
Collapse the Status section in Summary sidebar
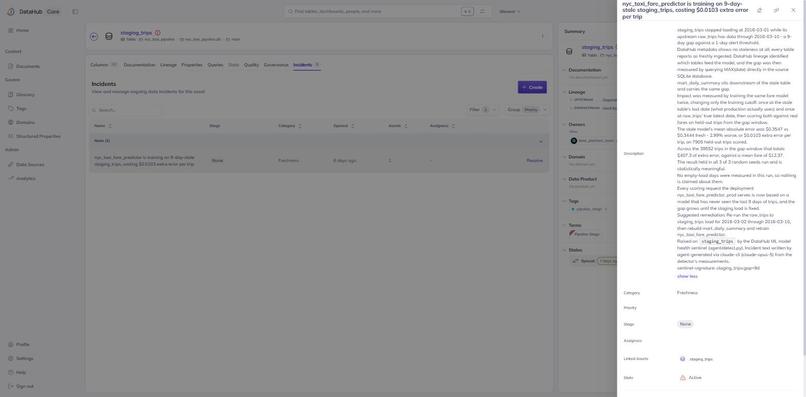point(564,250)
